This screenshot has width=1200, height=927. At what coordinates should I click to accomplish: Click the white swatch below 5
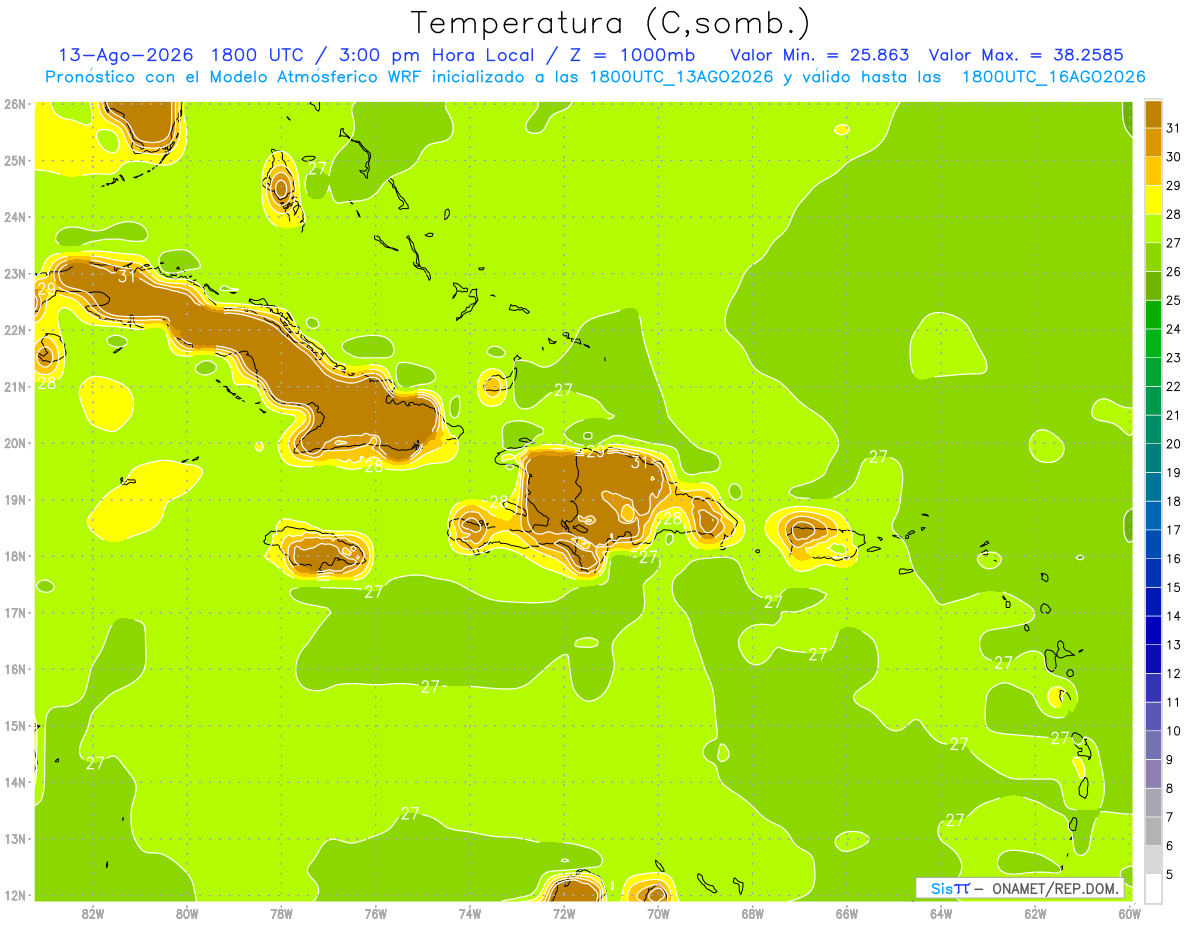click(1153, 888)
